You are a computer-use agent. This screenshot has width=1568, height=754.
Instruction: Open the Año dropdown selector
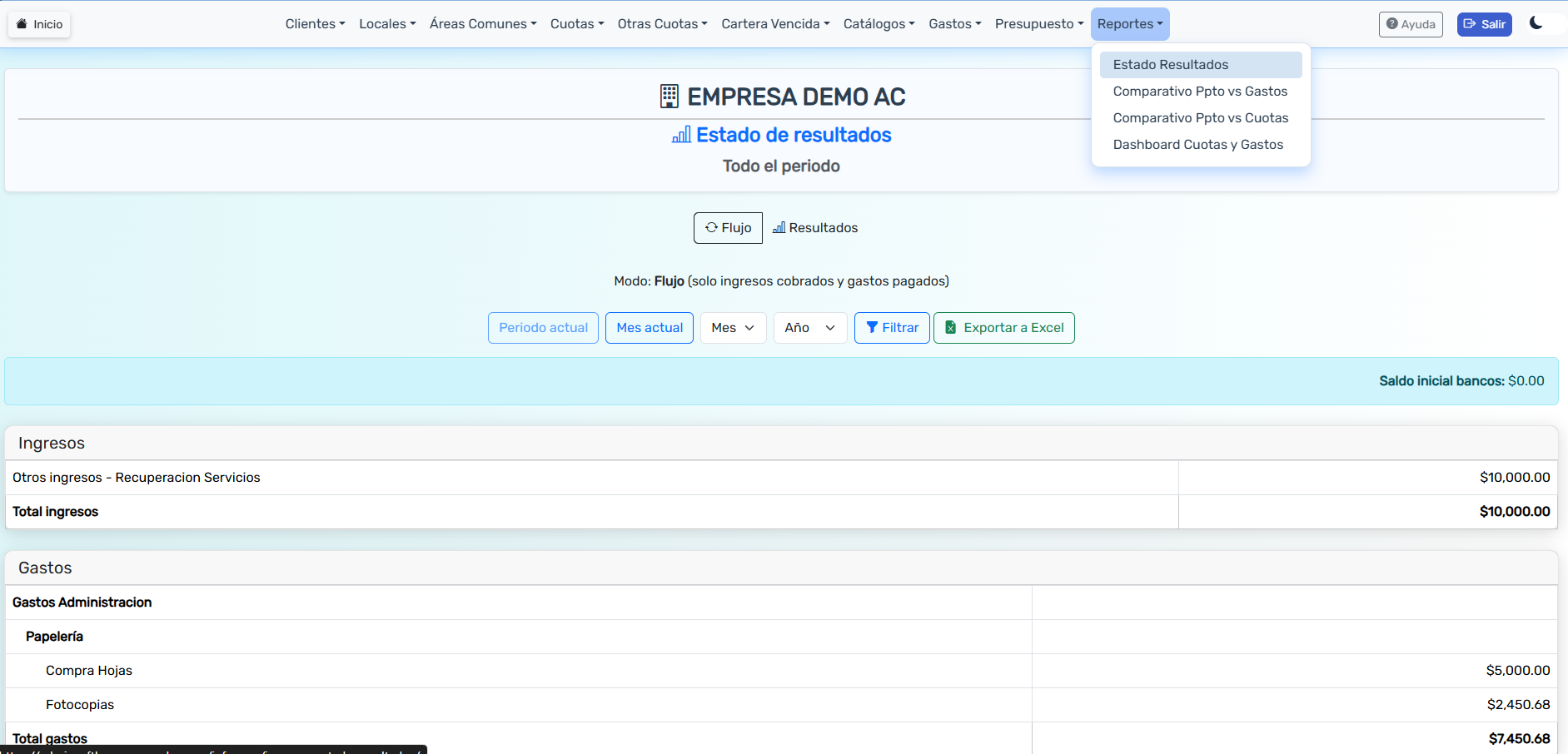(809, 328)
